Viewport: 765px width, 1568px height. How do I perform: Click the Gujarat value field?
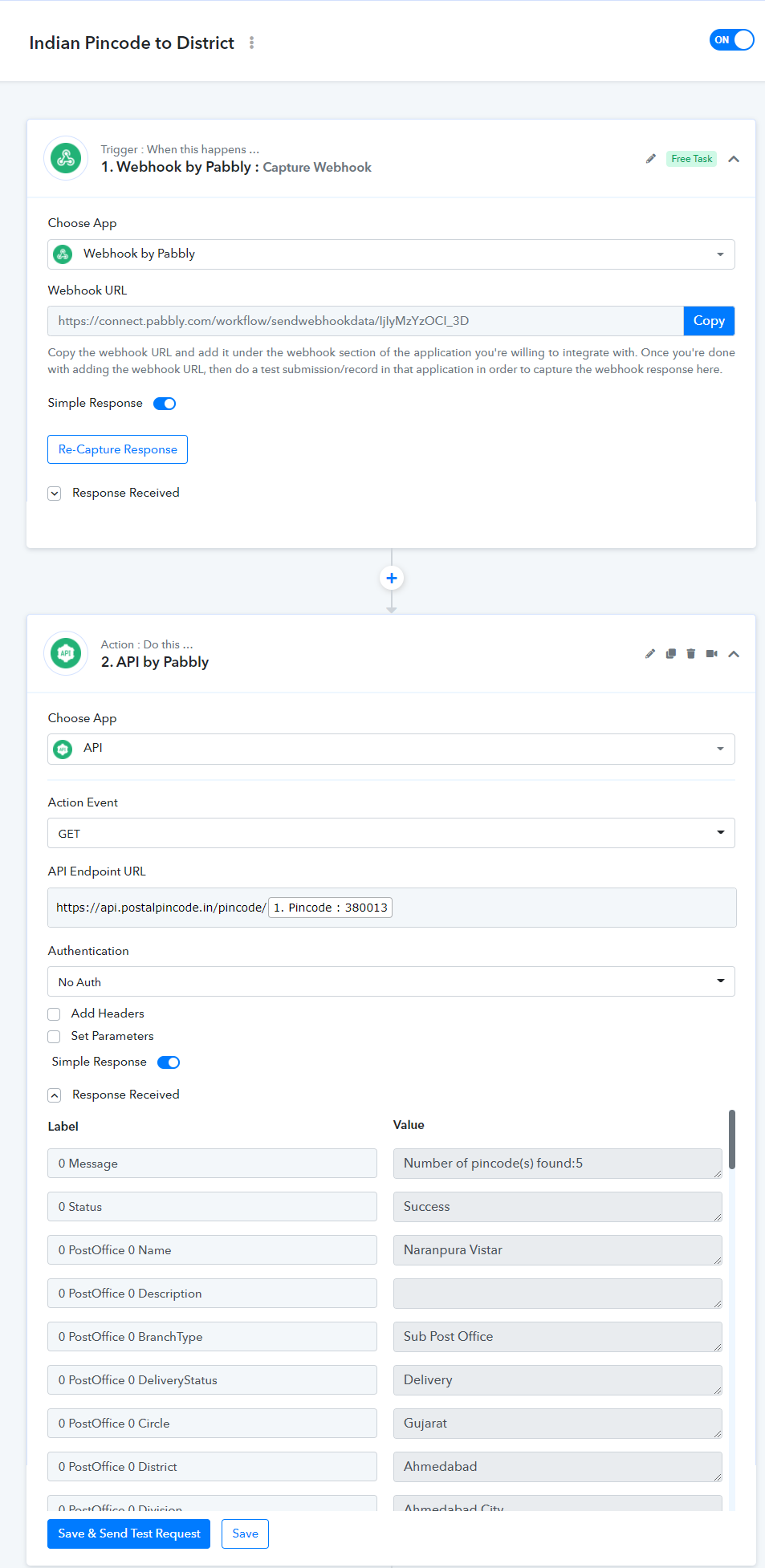click(x=557, y=1424)
